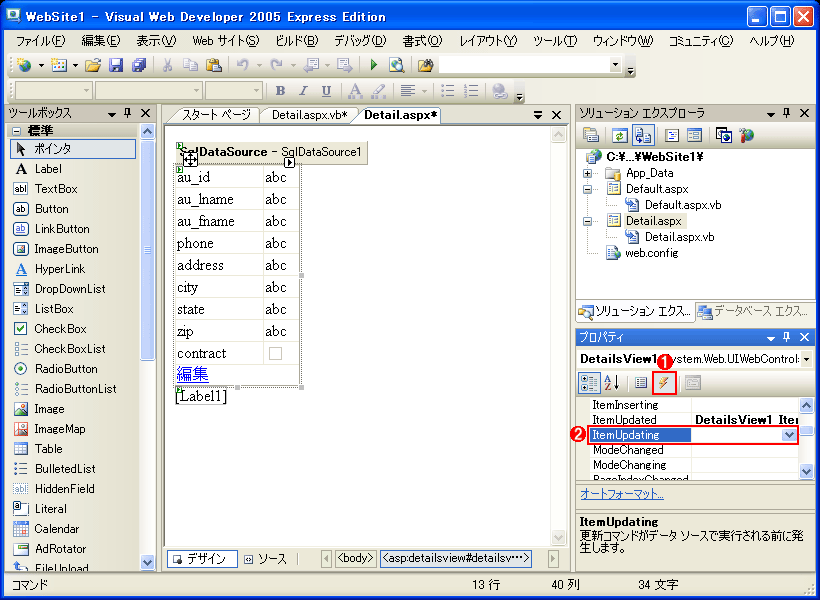Click the オートフォーマット link
This screenshot has width=820, height=600.
[622, 494]
